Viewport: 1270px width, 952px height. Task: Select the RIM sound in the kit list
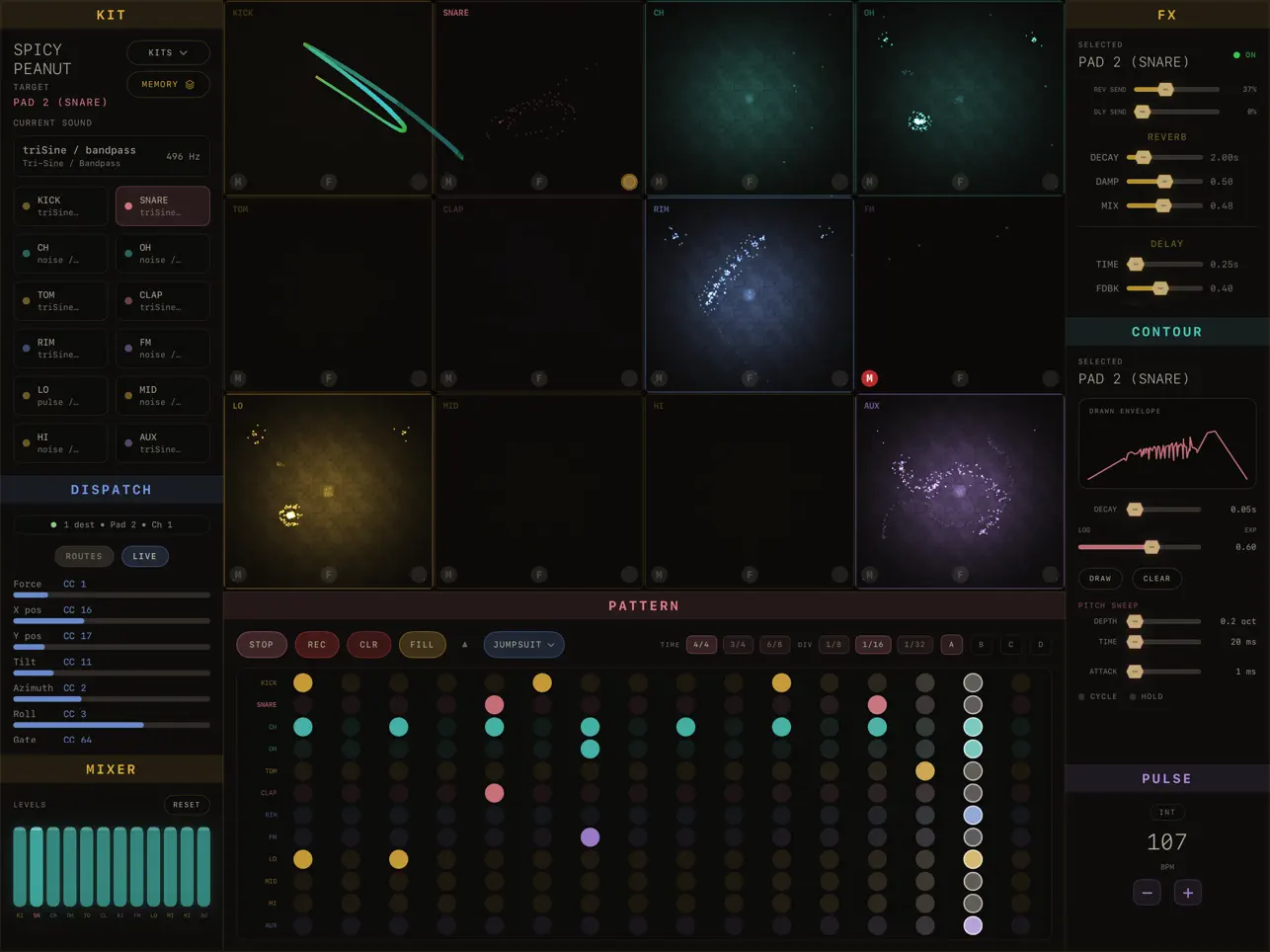click(x=61, y=349)
